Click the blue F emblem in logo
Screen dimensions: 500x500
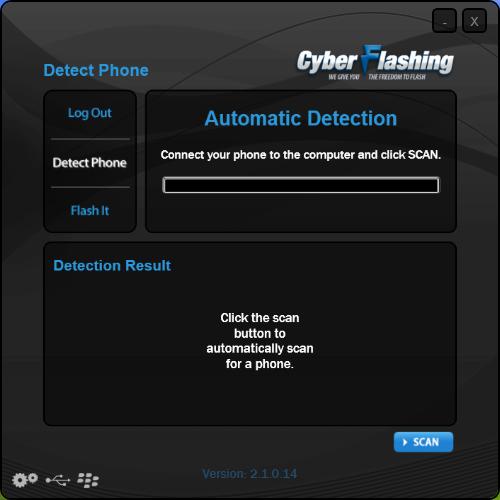(x=370, y=60)
